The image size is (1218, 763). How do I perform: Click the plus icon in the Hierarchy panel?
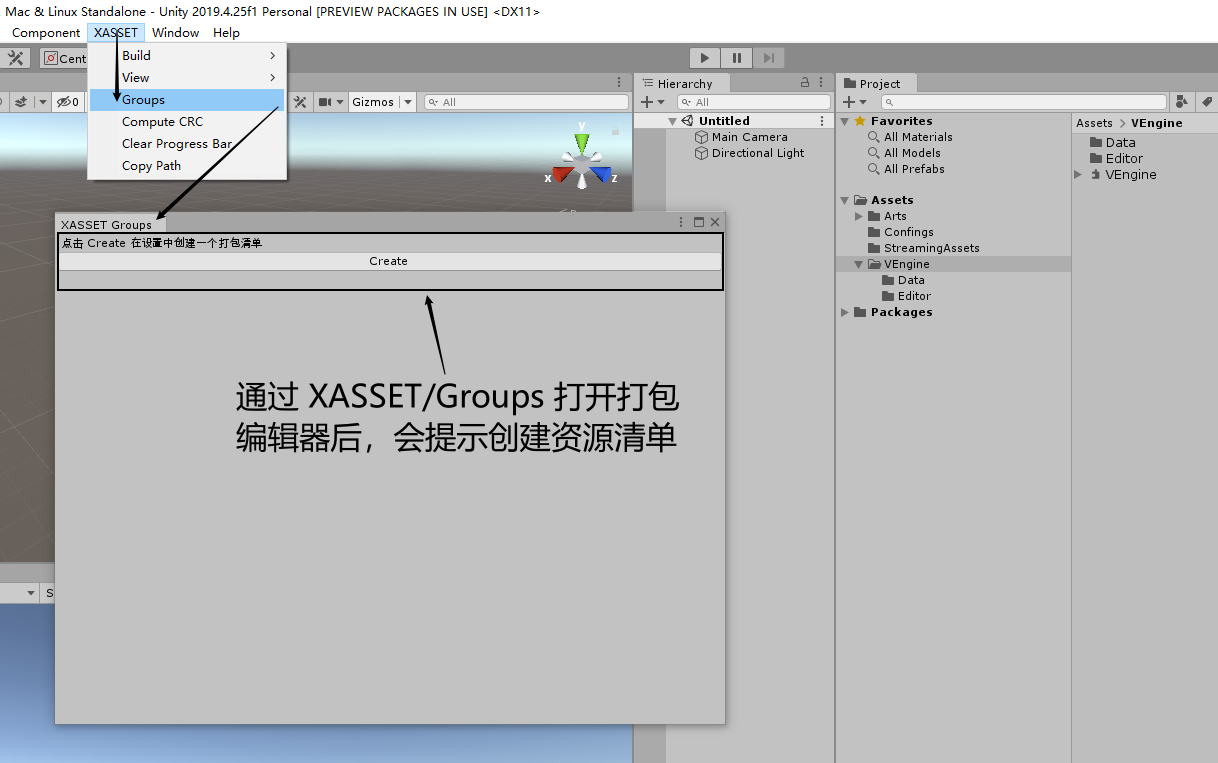[x=647, y=101]
